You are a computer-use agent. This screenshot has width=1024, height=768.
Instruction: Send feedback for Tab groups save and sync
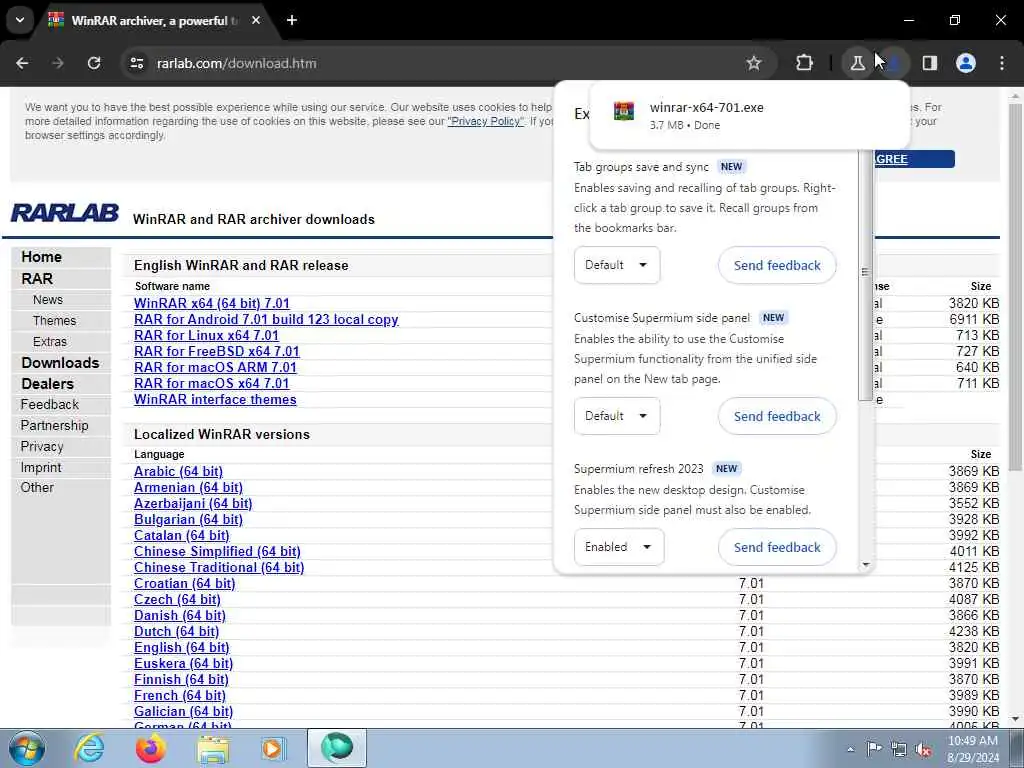(777, 265)
